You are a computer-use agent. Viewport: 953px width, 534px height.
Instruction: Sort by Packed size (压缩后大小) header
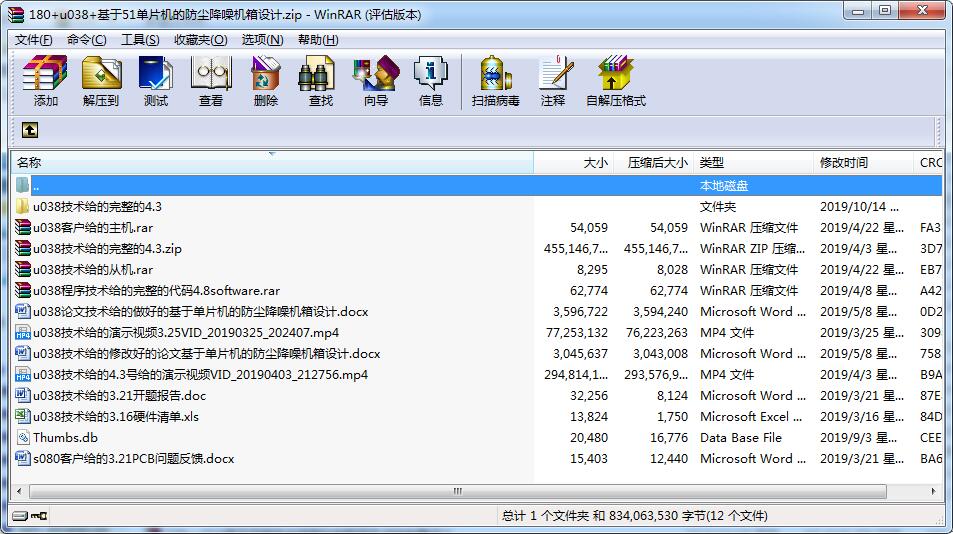653,163
